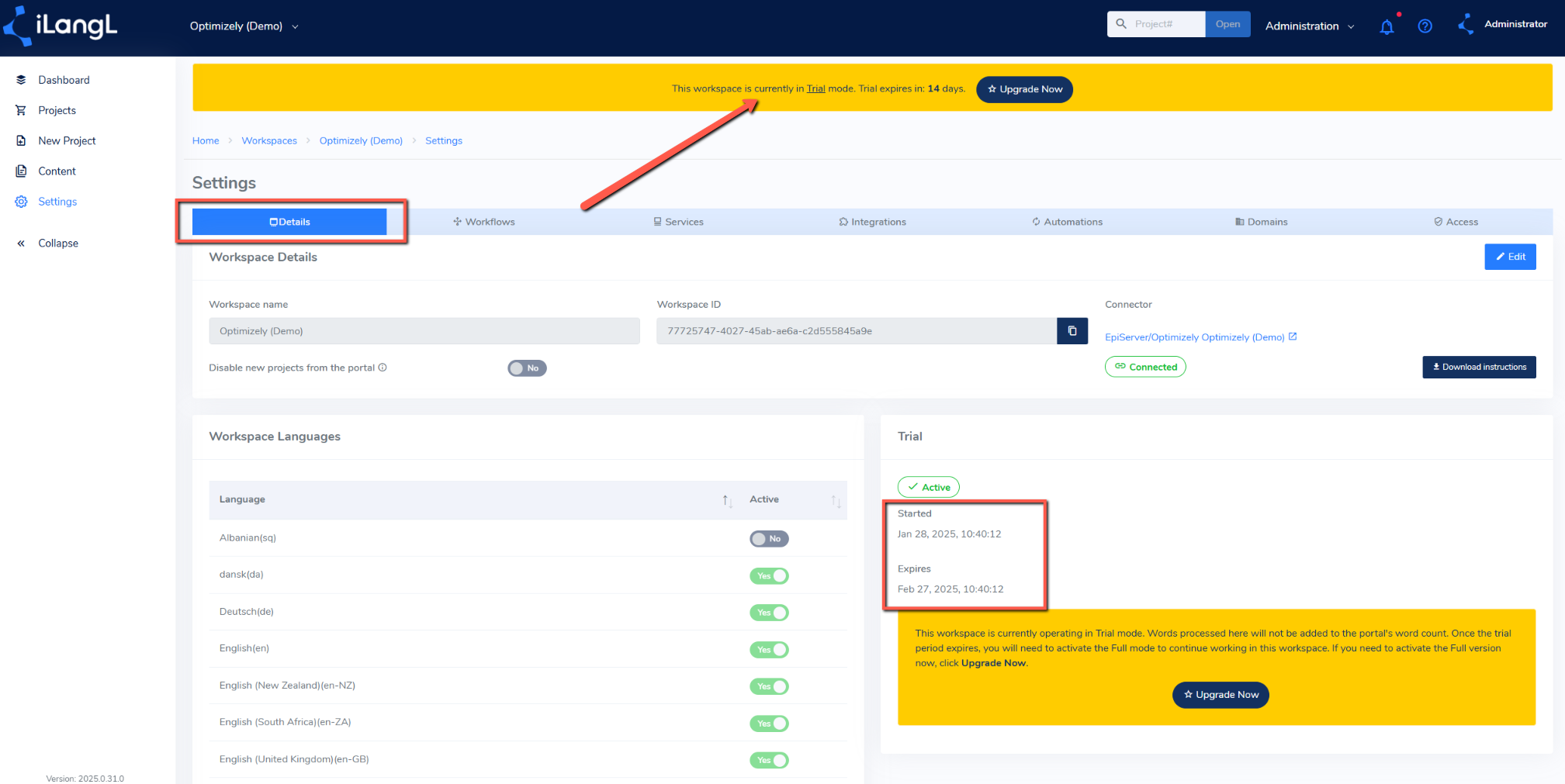Toggle Disable new projects from portal
This screenshot has height=784, width=1565.
tap(527, 368)
